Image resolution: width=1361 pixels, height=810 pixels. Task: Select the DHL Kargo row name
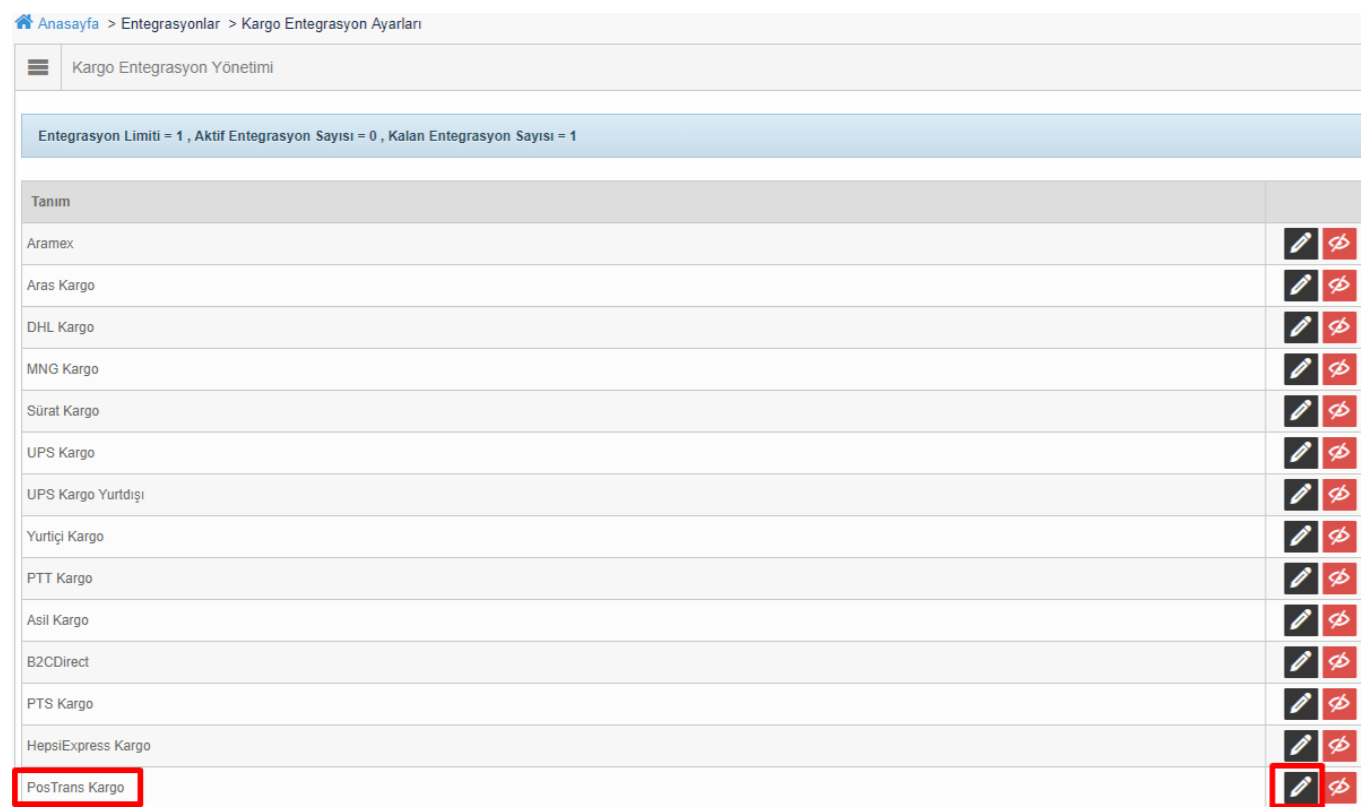click(60, 328)
